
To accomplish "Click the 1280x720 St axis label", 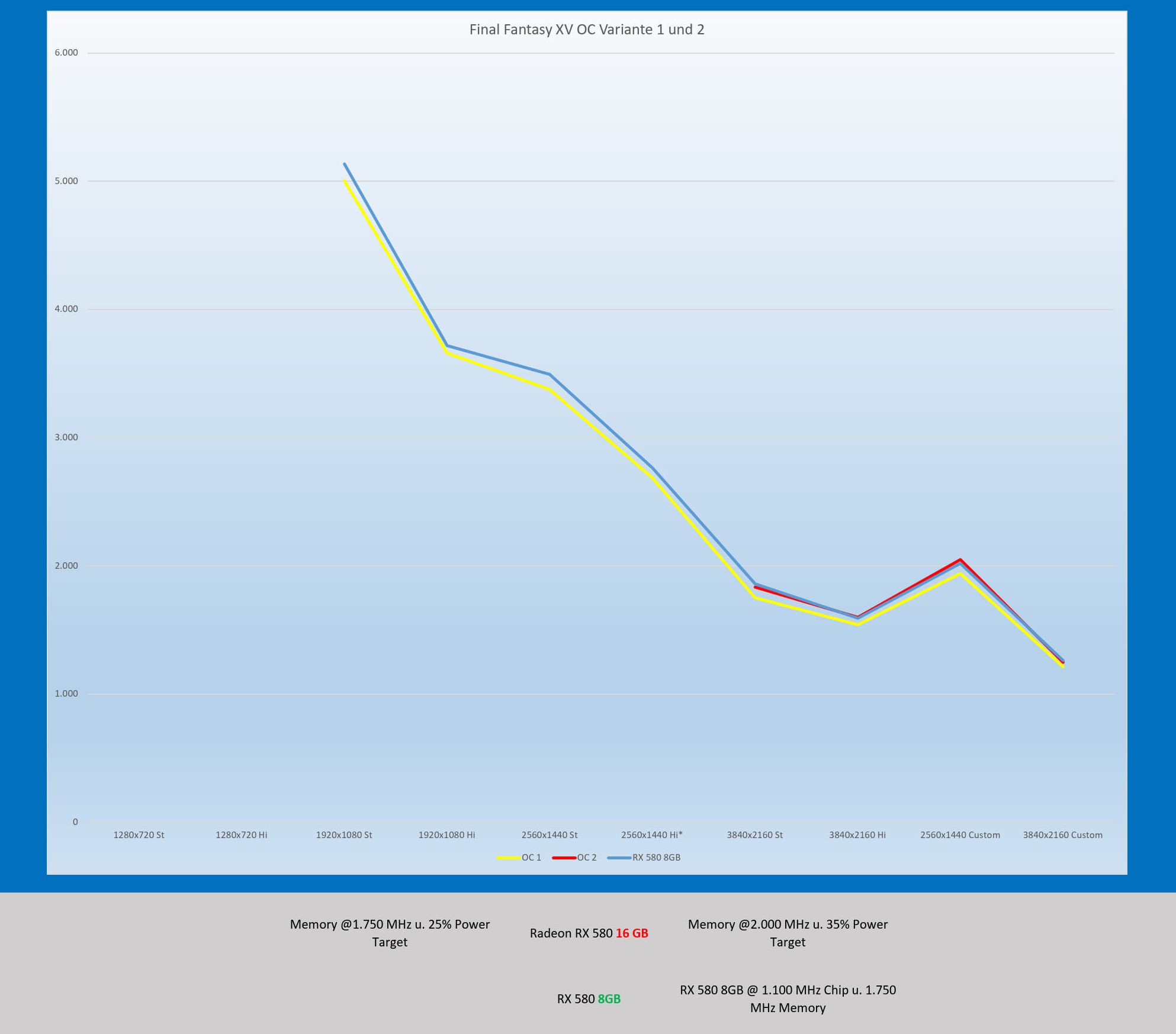I will 139,835.
